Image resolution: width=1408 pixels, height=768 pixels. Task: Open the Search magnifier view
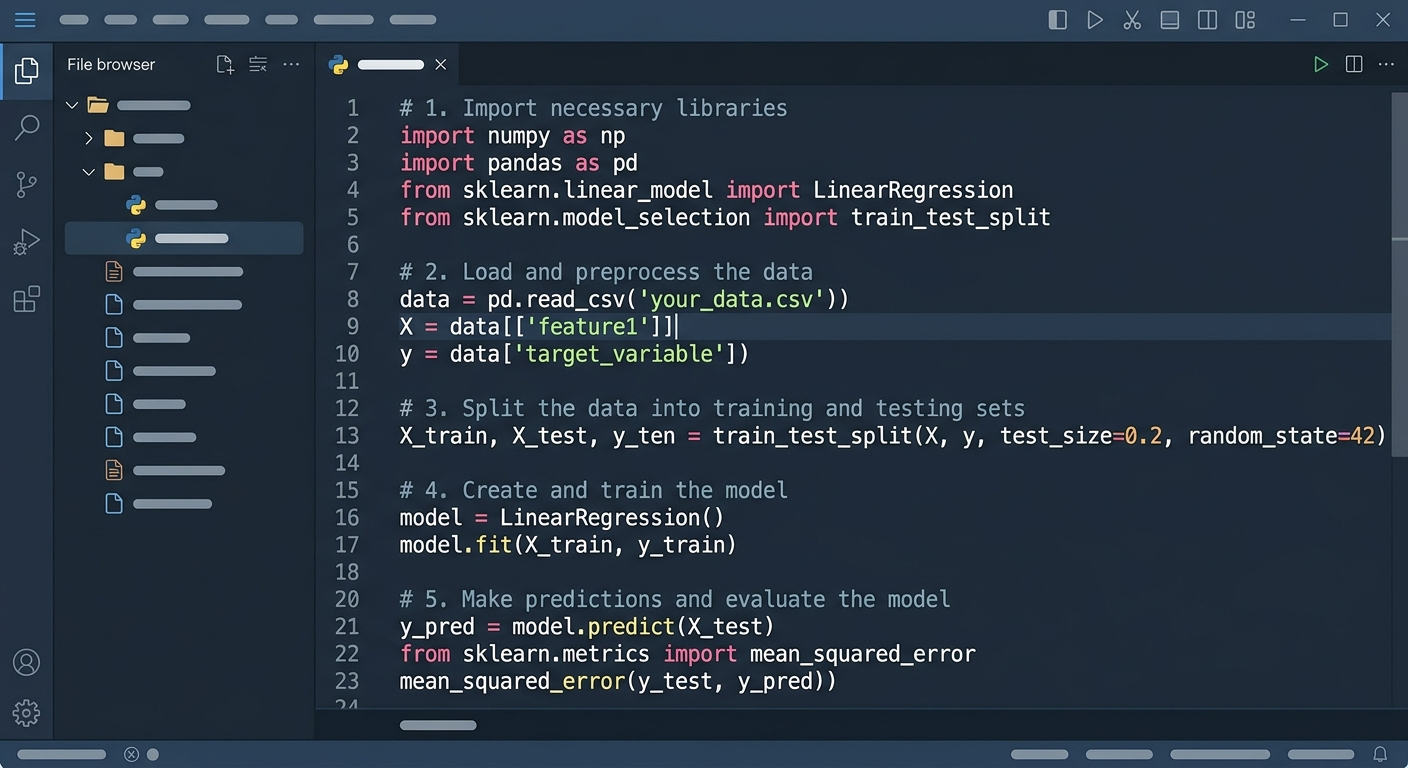coord(27,127)
